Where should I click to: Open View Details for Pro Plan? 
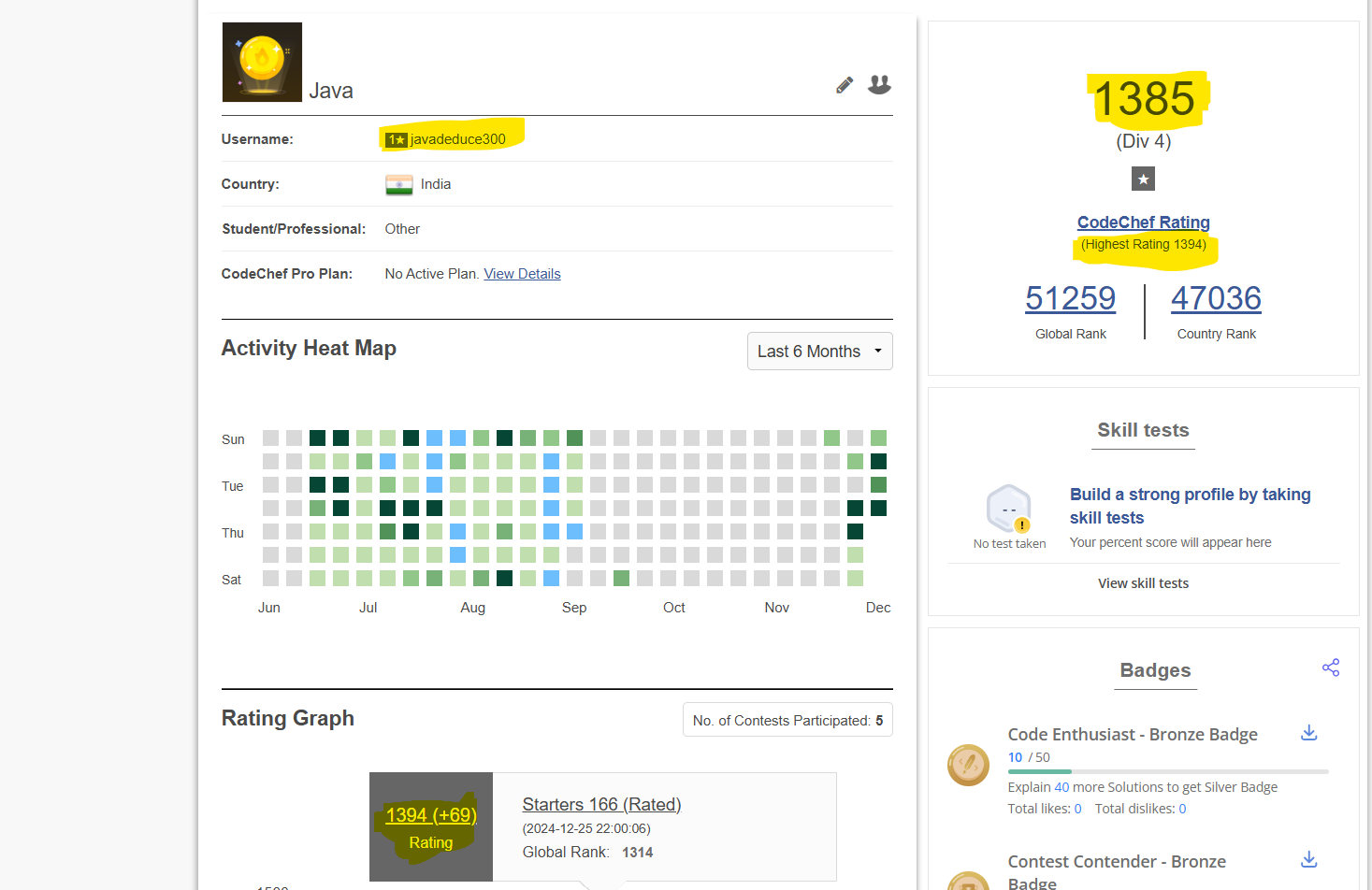point(522,274)
